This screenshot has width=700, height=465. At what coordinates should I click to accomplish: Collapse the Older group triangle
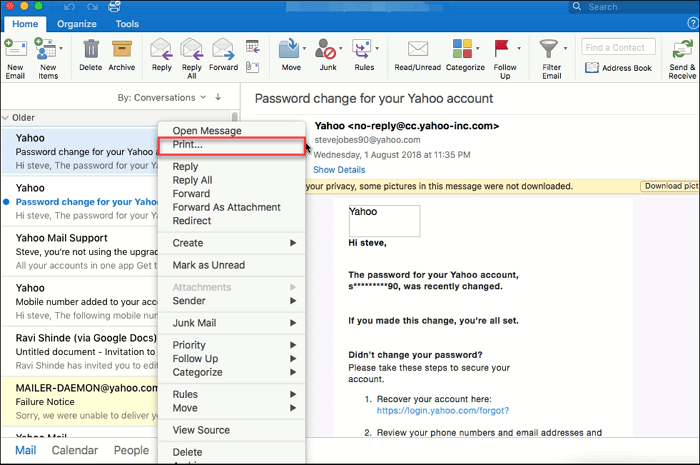click(x=6, y=117)
